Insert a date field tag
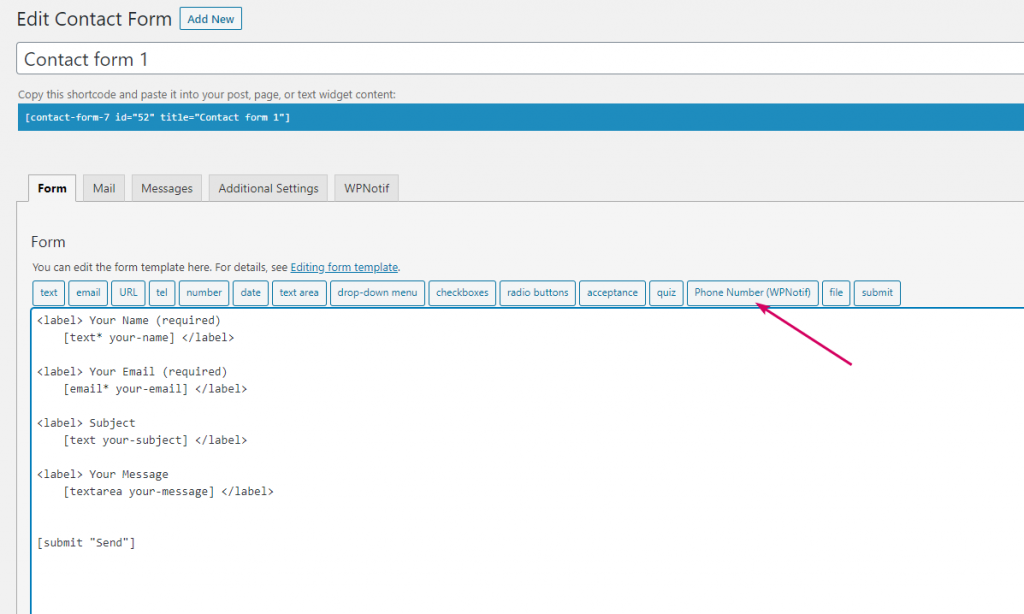This screenshot has width=1024, height=614. tap(250, 293)
